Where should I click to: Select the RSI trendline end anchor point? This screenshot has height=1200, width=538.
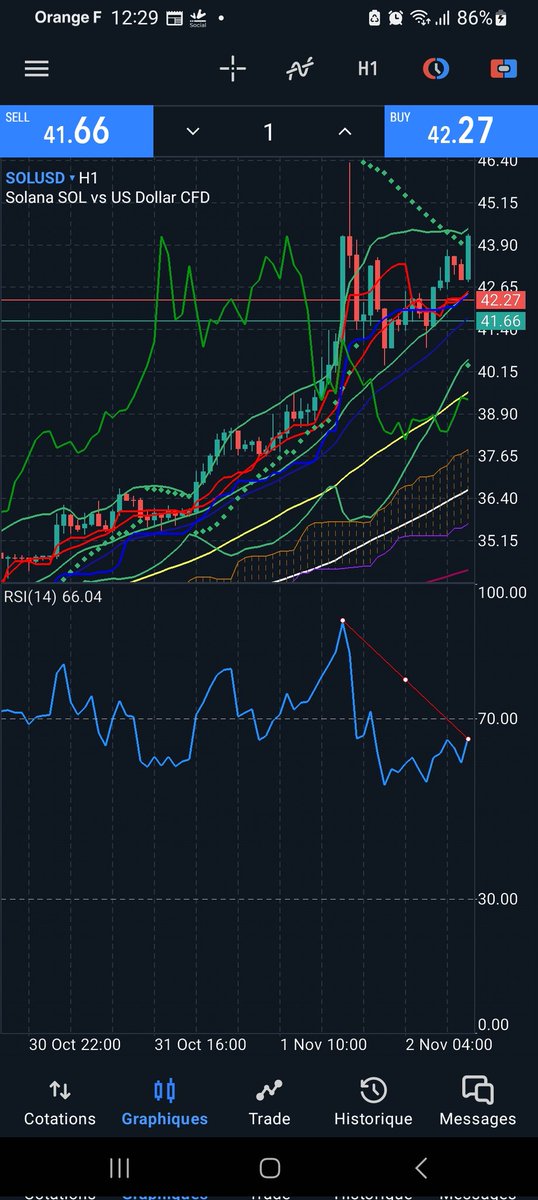pos(468,739)
